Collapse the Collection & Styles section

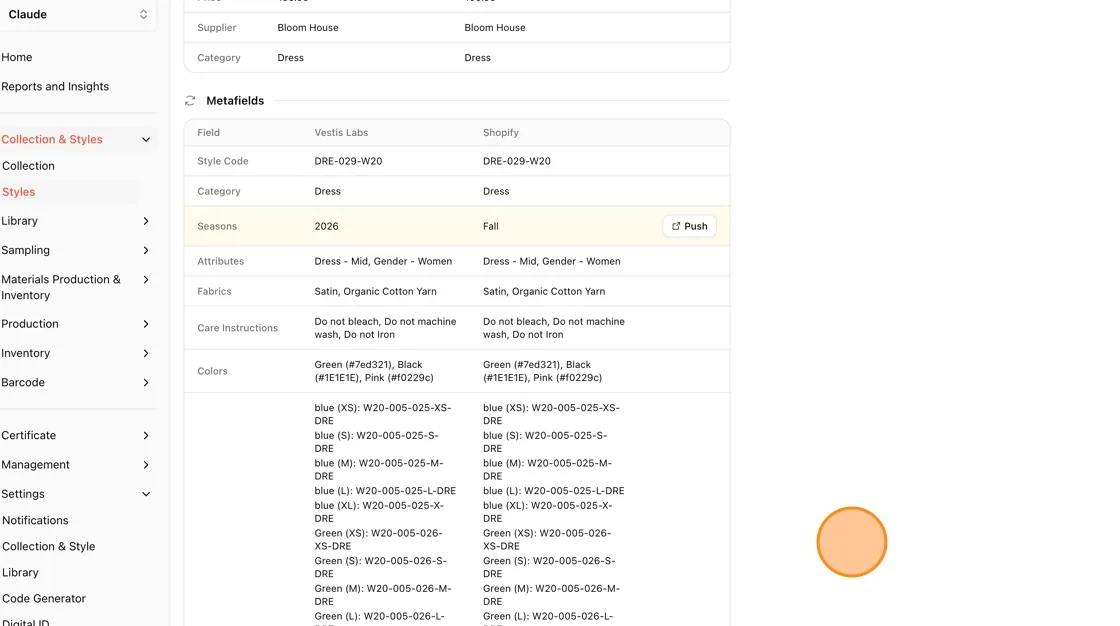[x=146, y=139]
